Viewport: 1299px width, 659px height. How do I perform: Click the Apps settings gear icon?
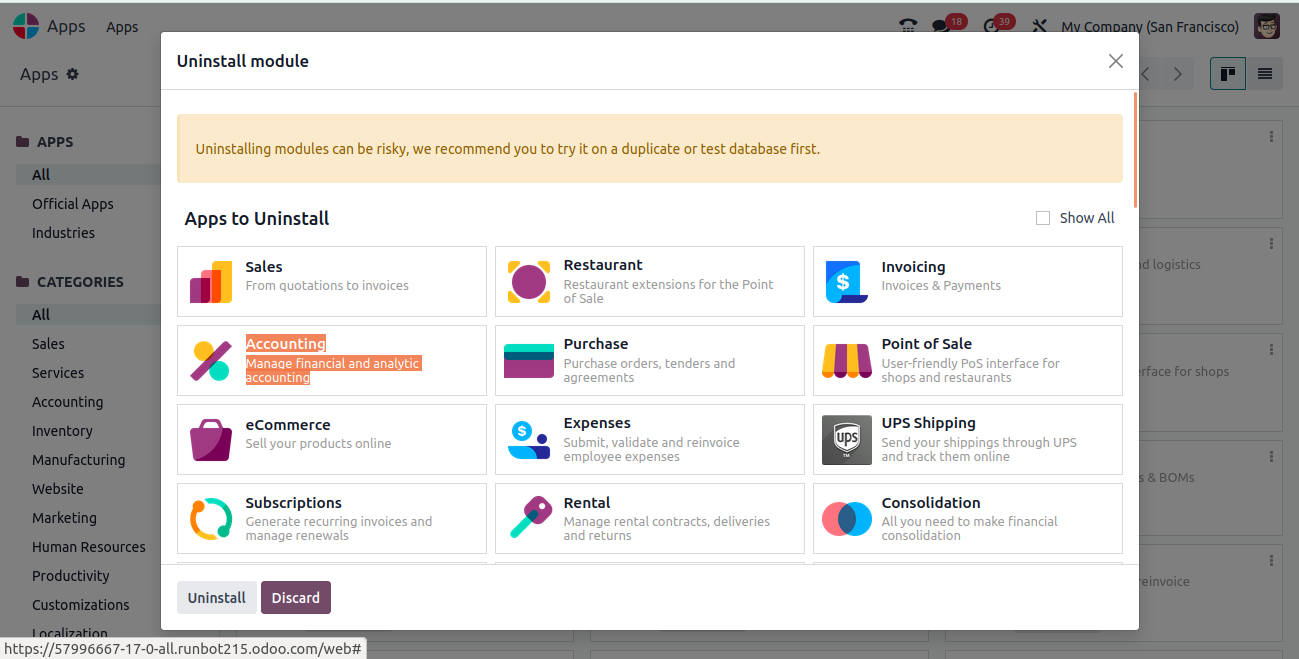click(x=72, y=74)
